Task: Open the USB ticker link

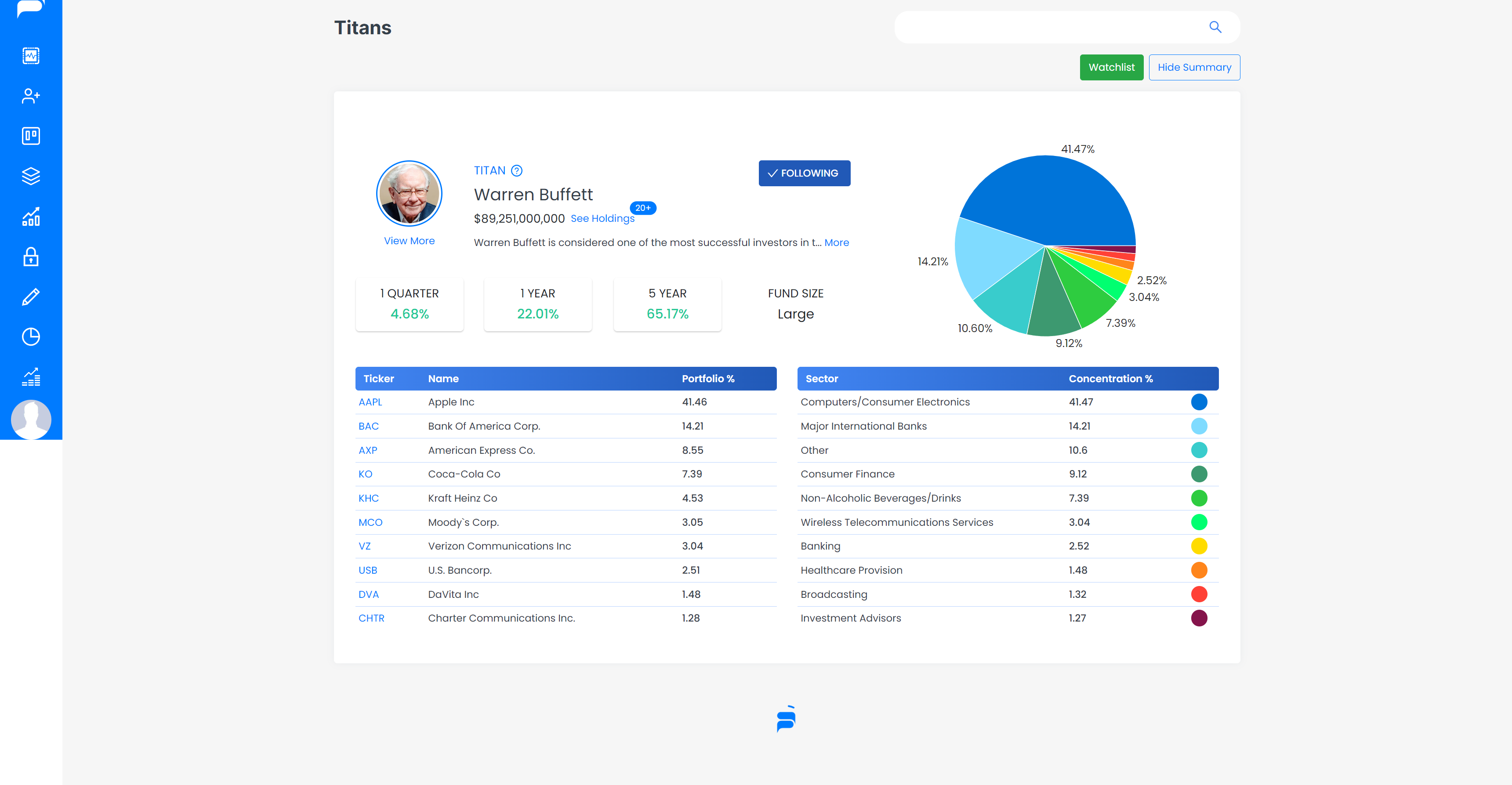Action: (x=368, y=570)
